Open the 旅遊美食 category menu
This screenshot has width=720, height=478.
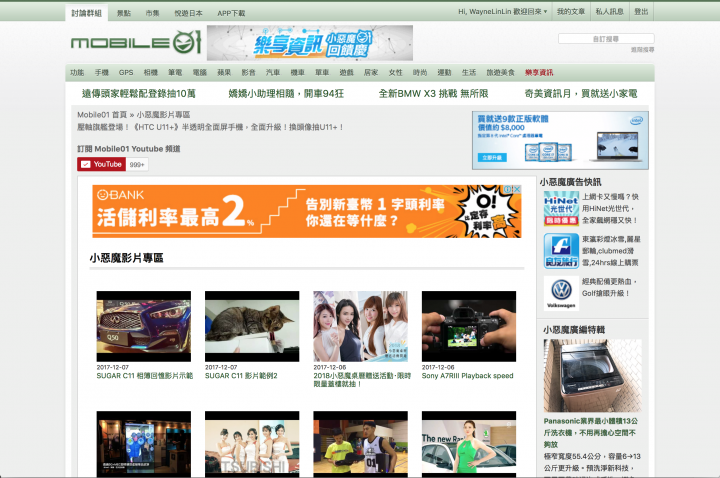click(x=501, y=73)
